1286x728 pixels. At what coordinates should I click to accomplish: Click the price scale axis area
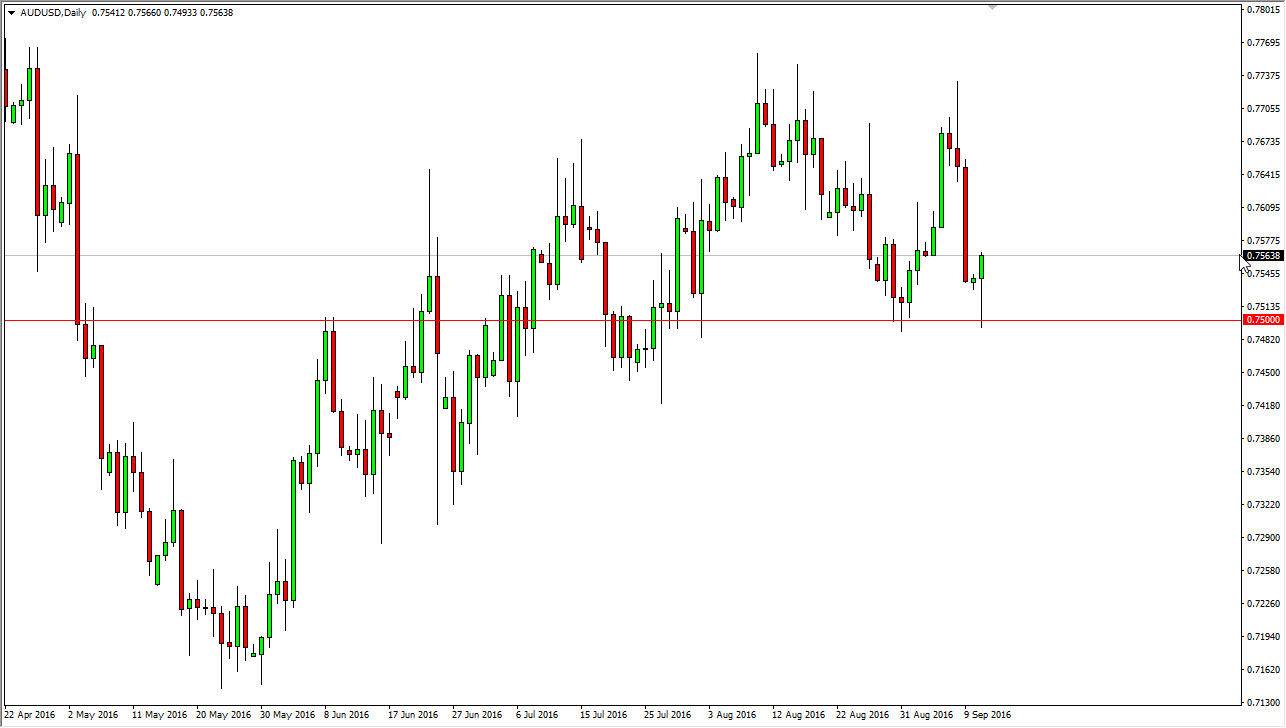click(x=1262, y=450)
